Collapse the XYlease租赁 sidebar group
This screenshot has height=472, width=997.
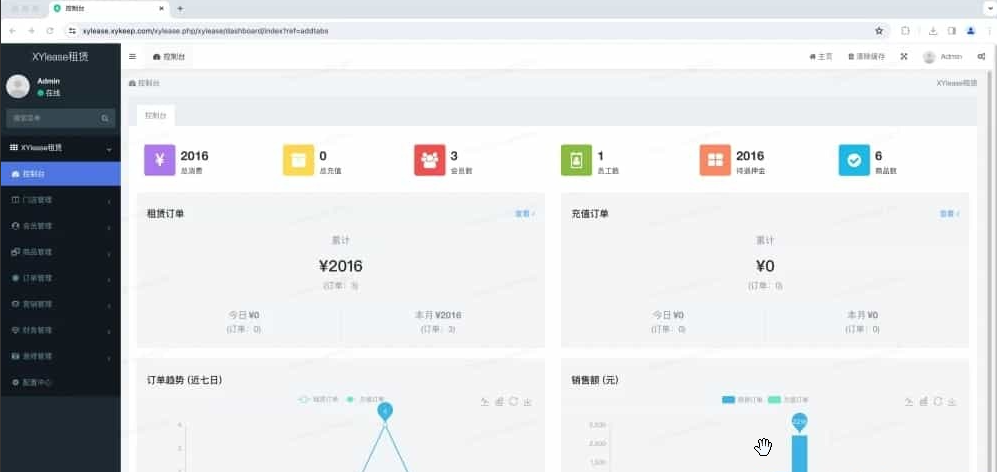coord(60,148)
